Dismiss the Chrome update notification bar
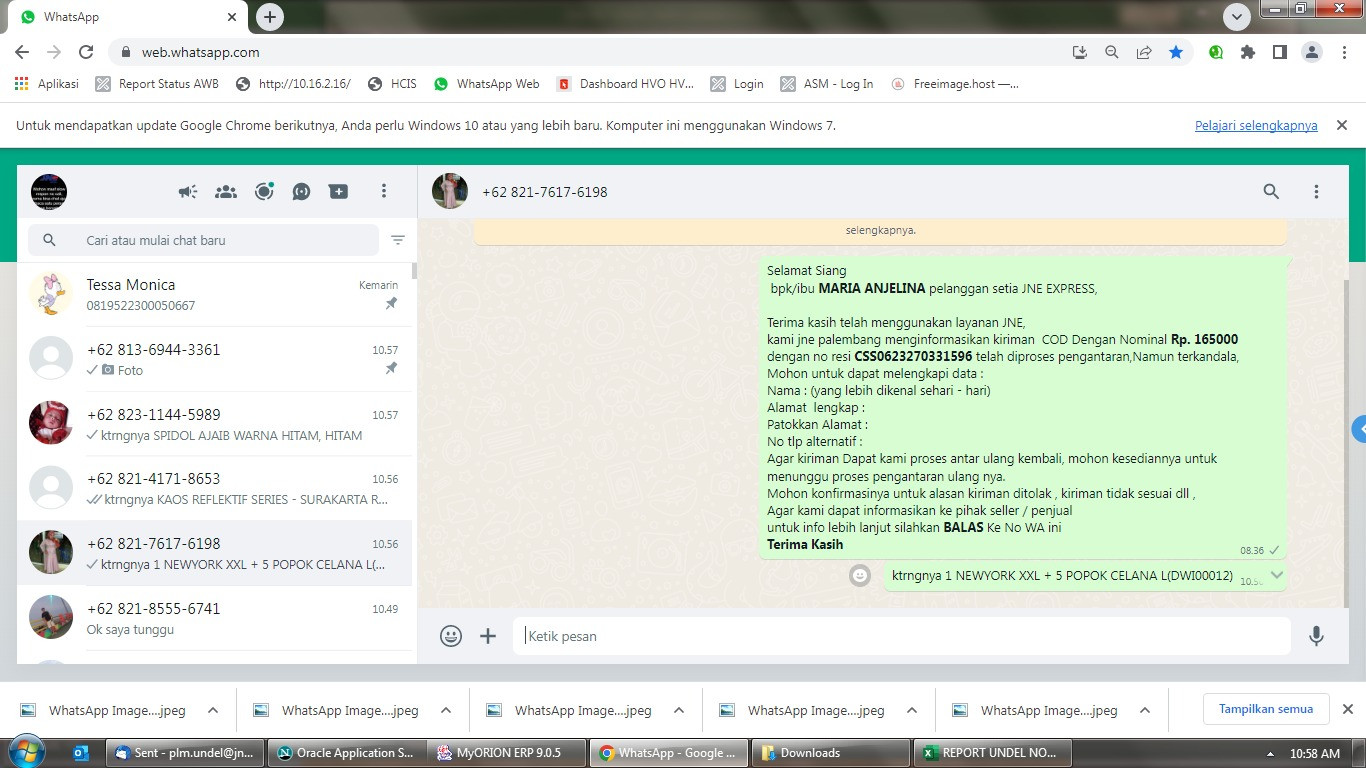Image resolution: width=1366 pixels, height=768 pixels. (1342, 125)
